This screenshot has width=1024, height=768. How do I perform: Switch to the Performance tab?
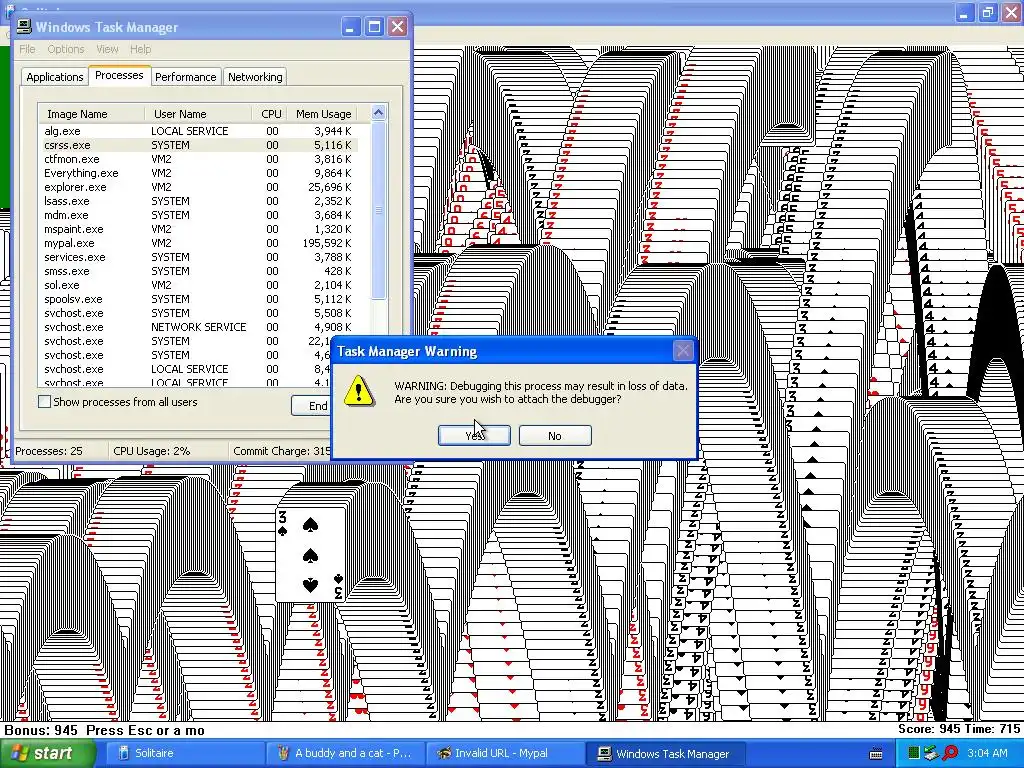click(x=185, y=77)
